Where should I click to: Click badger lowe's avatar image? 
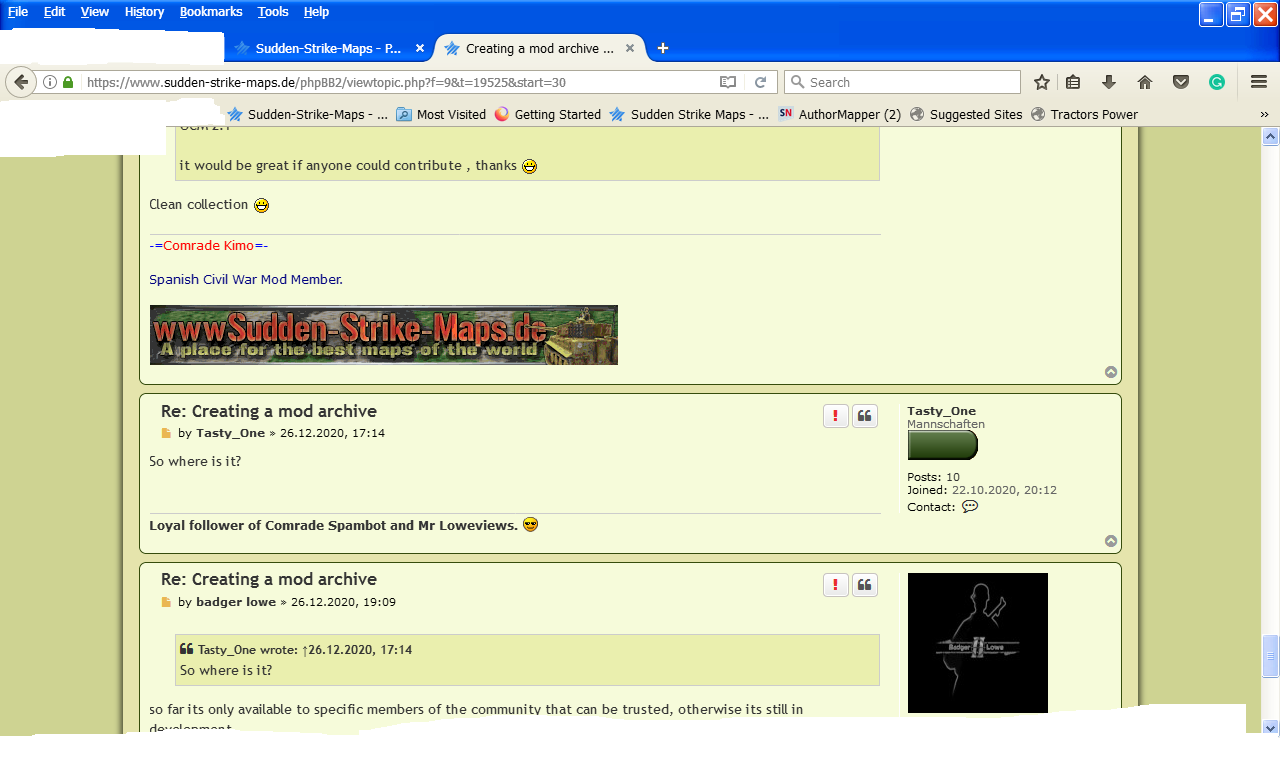978,643
